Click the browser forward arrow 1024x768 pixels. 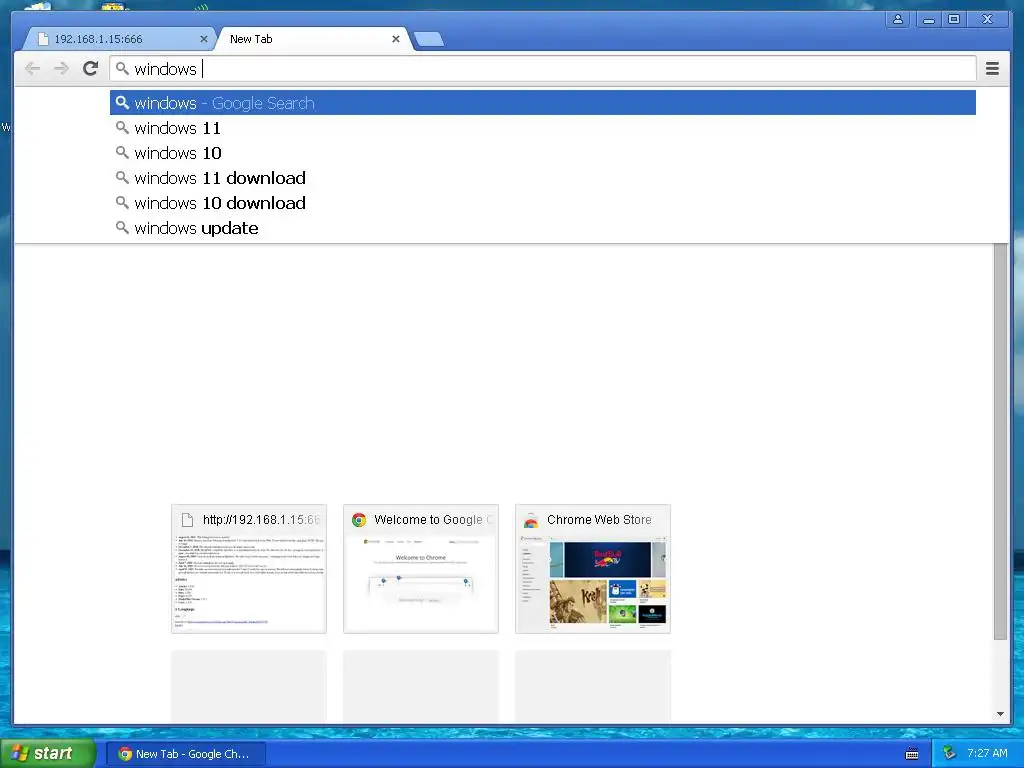(x=61, y=69)
